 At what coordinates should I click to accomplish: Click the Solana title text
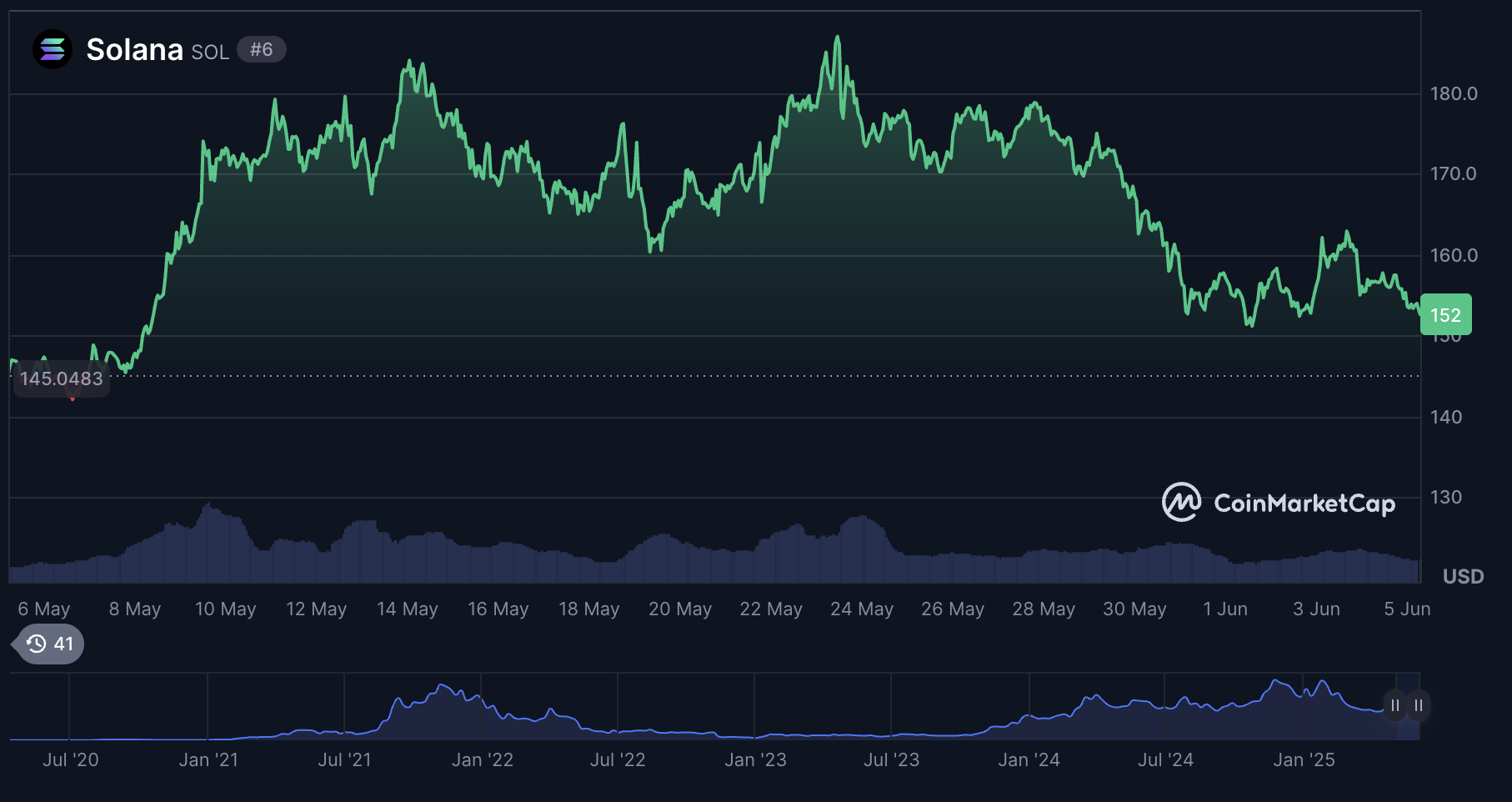pos(135,49)
